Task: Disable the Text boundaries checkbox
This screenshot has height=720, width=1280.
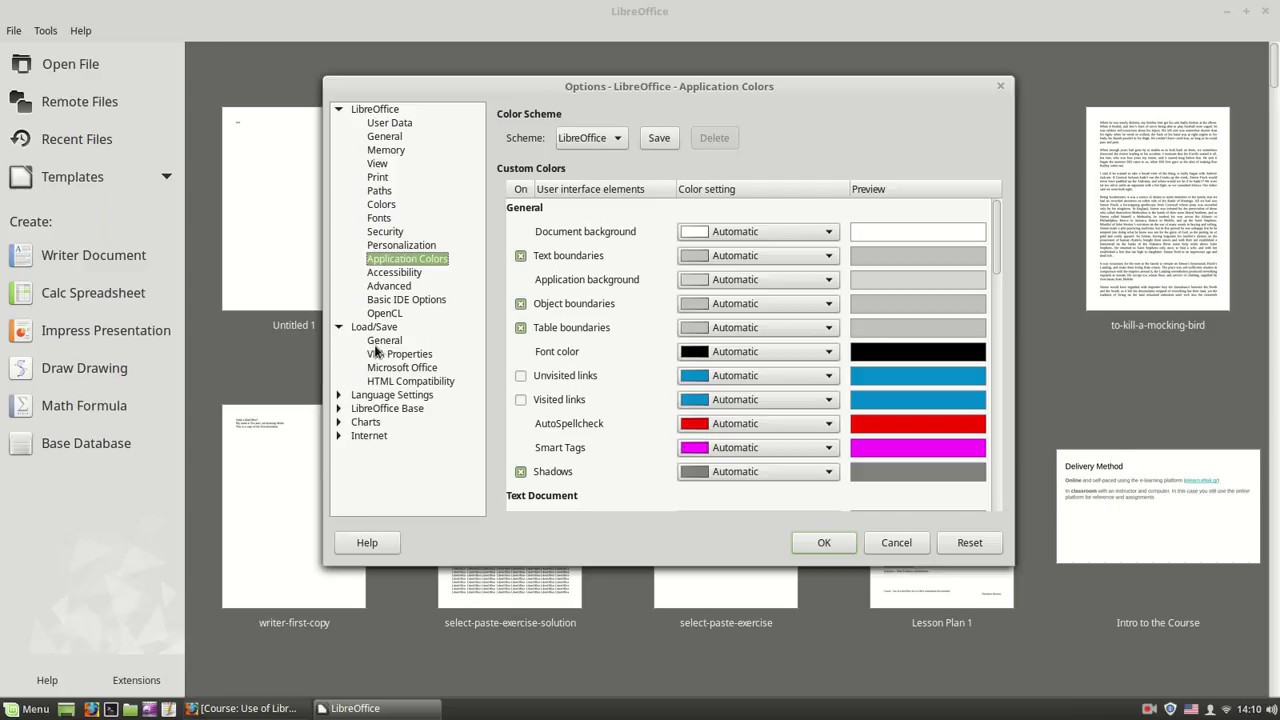Action: coord(520,256)
